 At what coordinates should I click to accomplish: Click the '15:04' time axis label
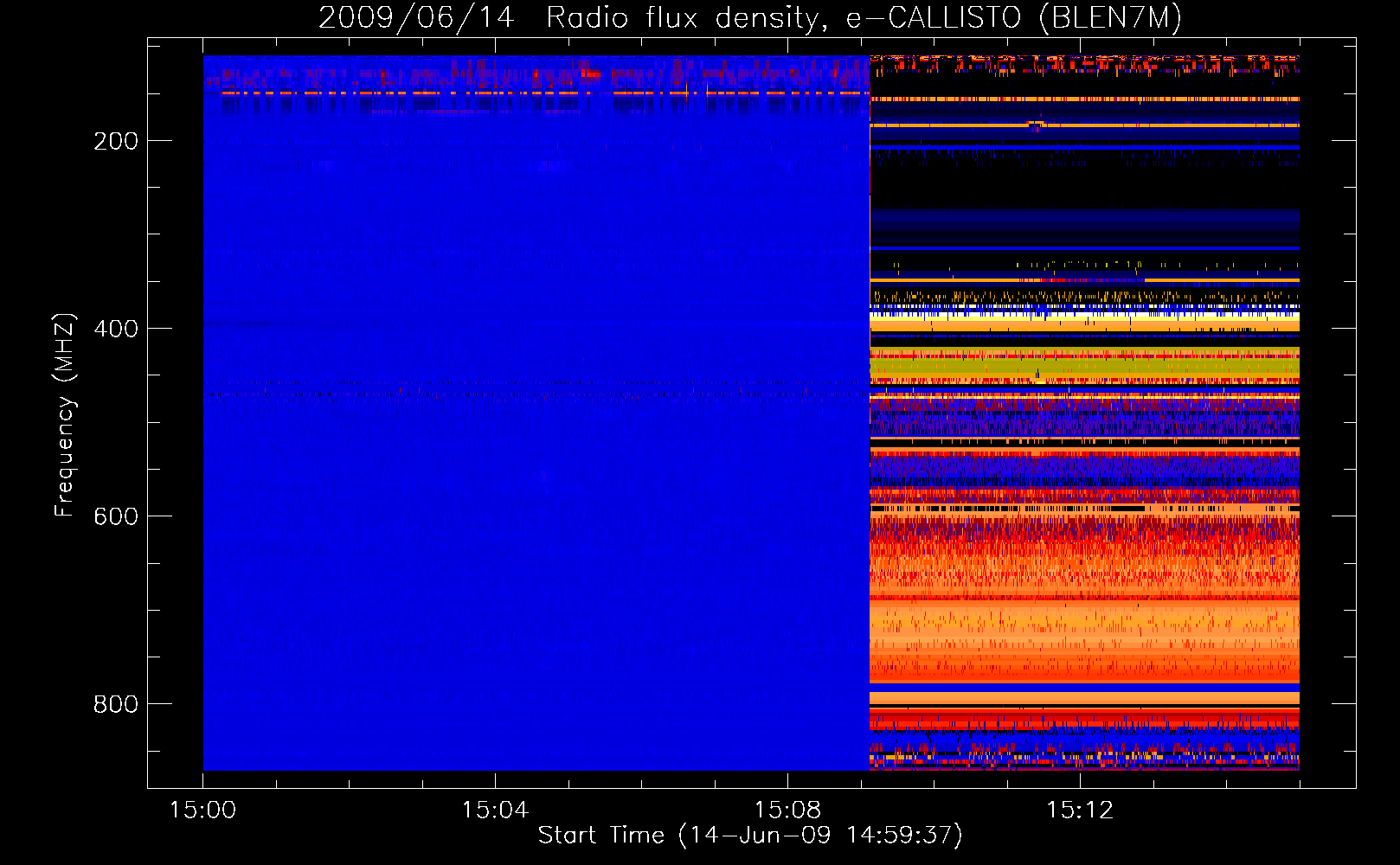click(x=495, y=810)
